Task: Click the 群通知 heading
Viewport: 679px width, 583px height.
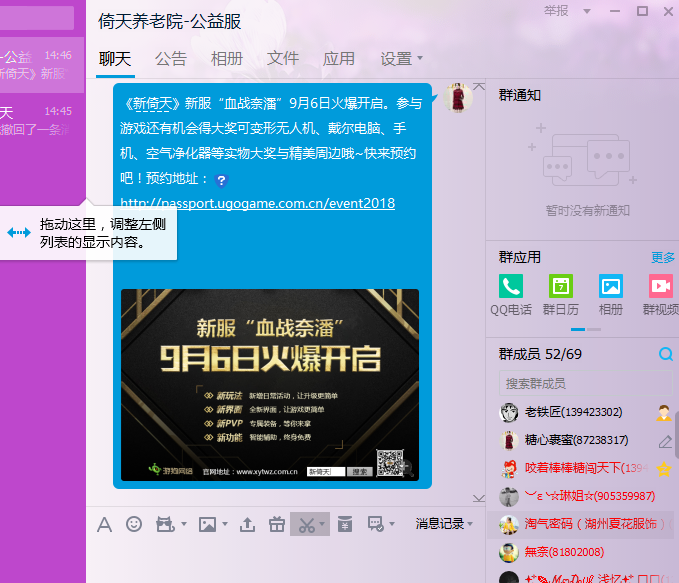Action: point(520,95)
